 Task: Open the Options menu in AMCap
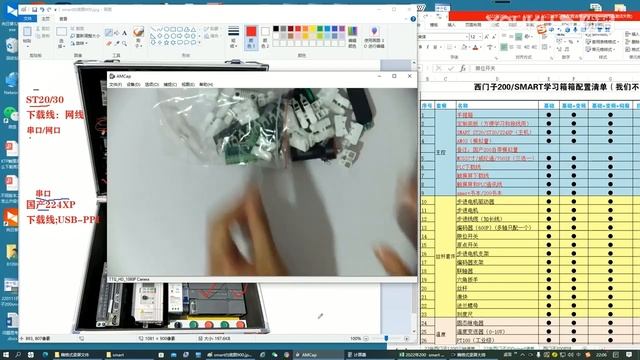[x=151, y=84]
